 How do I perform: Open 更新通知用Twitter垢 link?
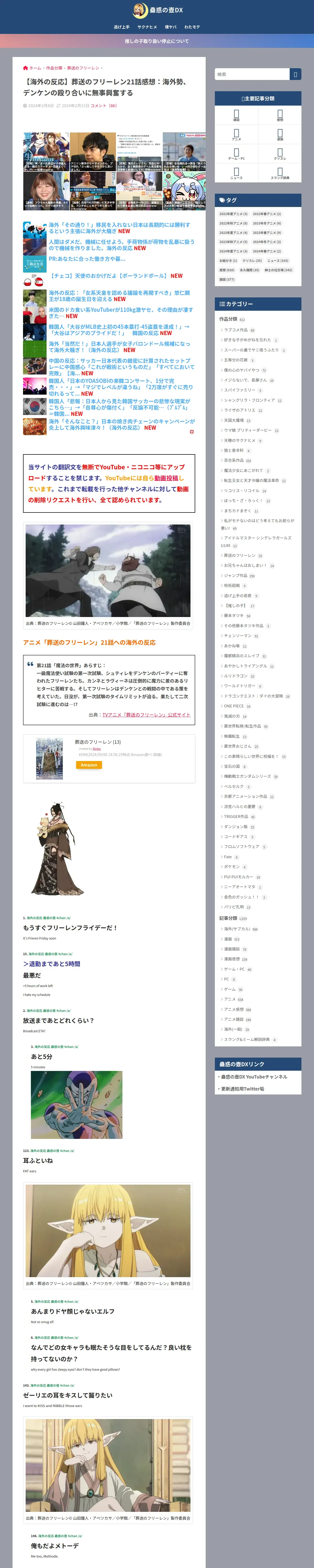(x=243, y=1088)
